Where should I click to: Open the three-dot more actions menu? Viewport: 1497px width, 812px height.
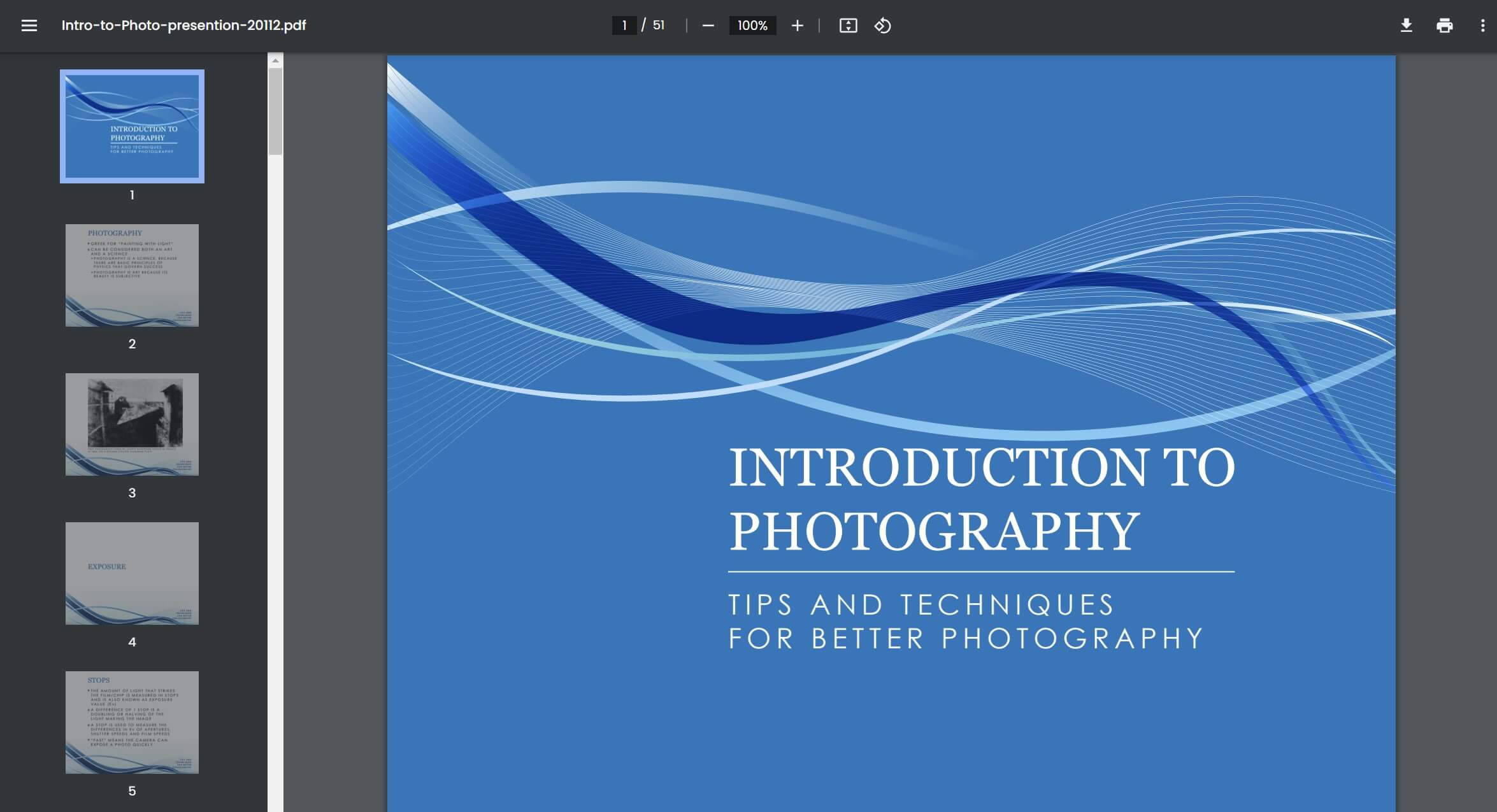point(1482,25)
